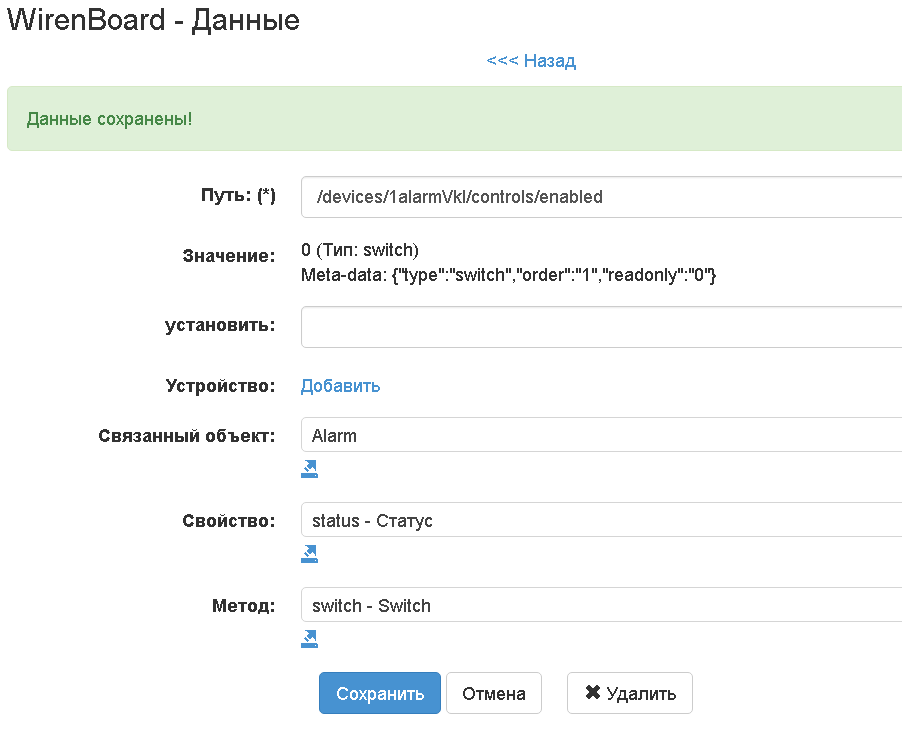The width and height of the screenshot is (902, 730).
Task: Click the Добавить device link
Action: pos(340,386)
